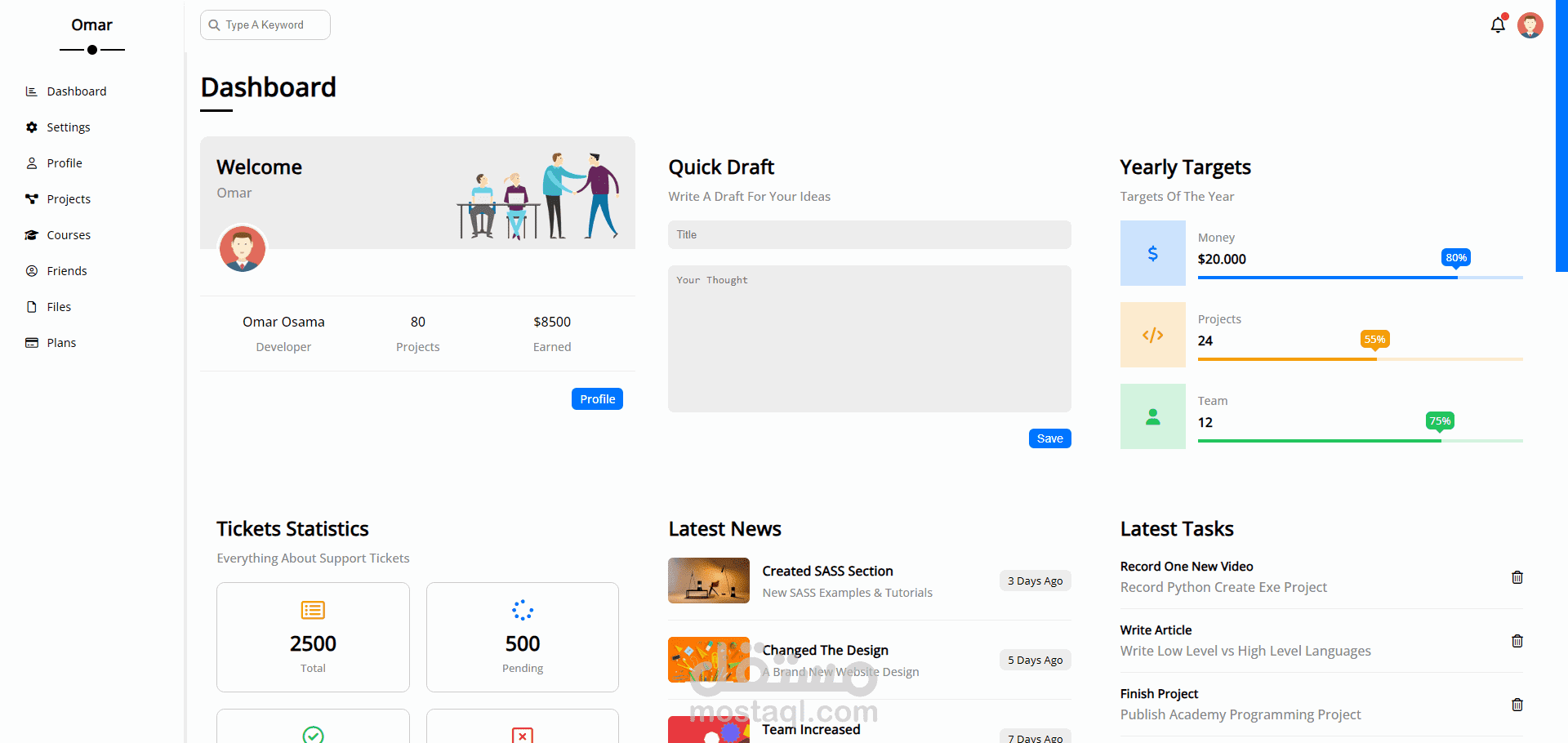Click the blue Profile button
1568x743 pixels.
click(597, 399)
